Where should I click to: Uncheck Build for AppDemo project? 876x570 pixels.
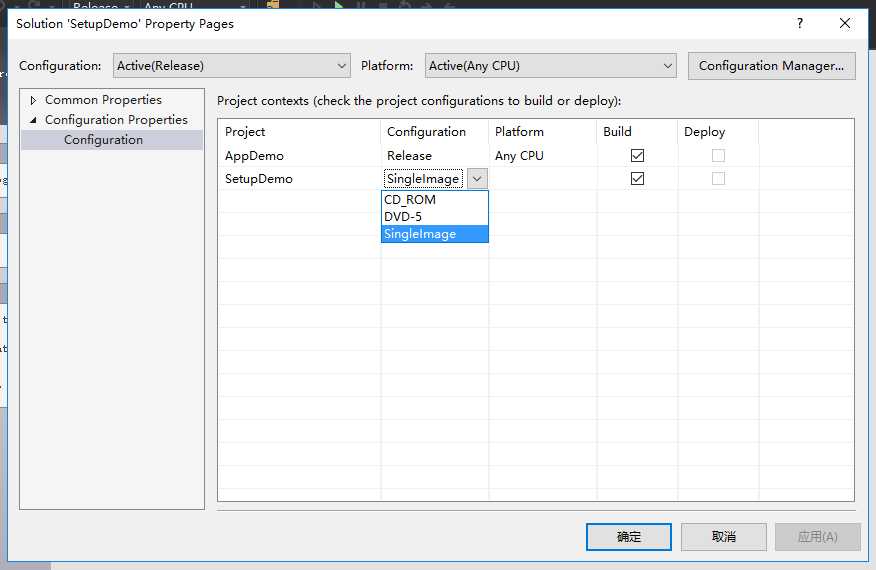637,155
